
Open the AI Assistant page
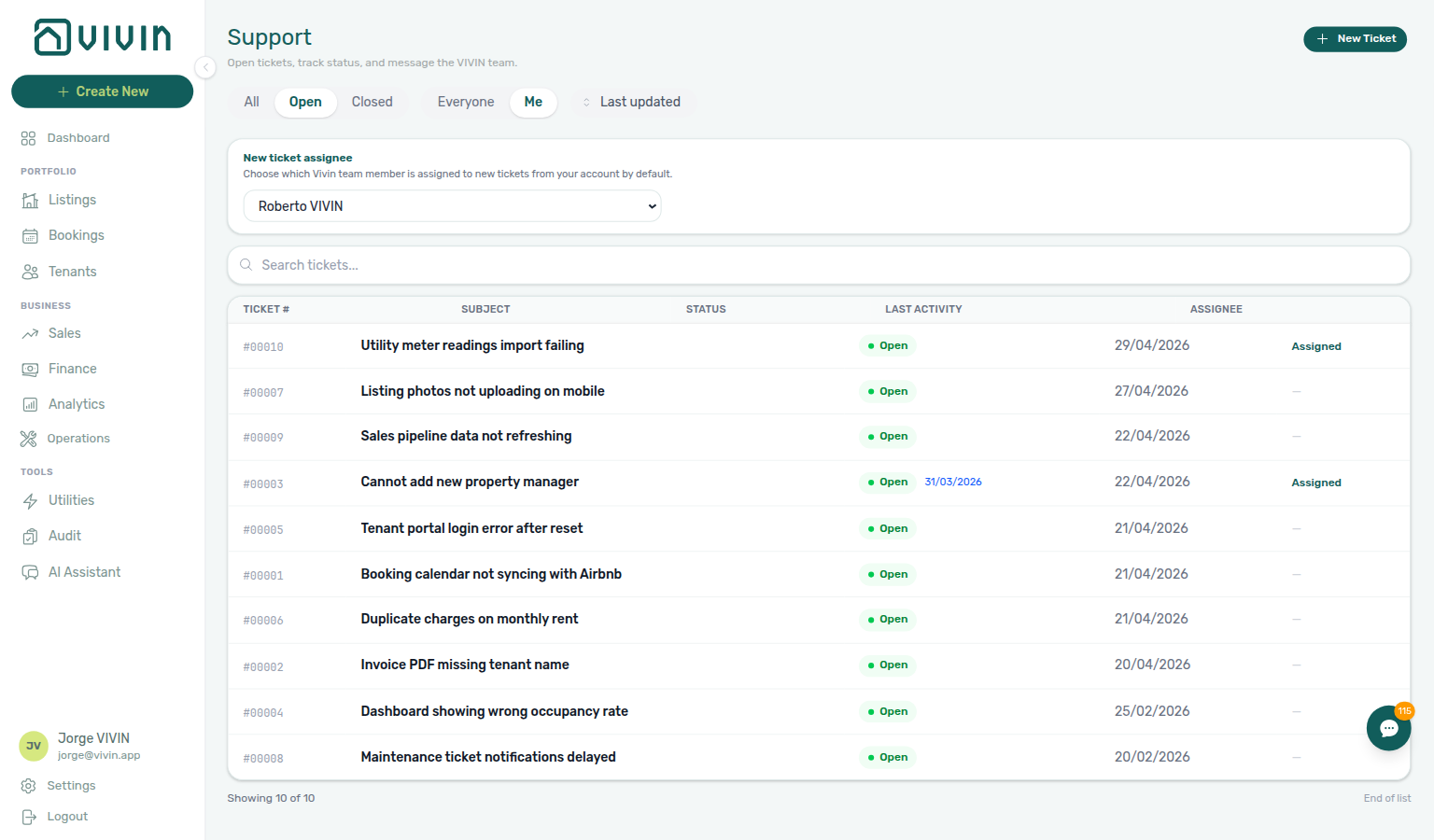[85, 572]
